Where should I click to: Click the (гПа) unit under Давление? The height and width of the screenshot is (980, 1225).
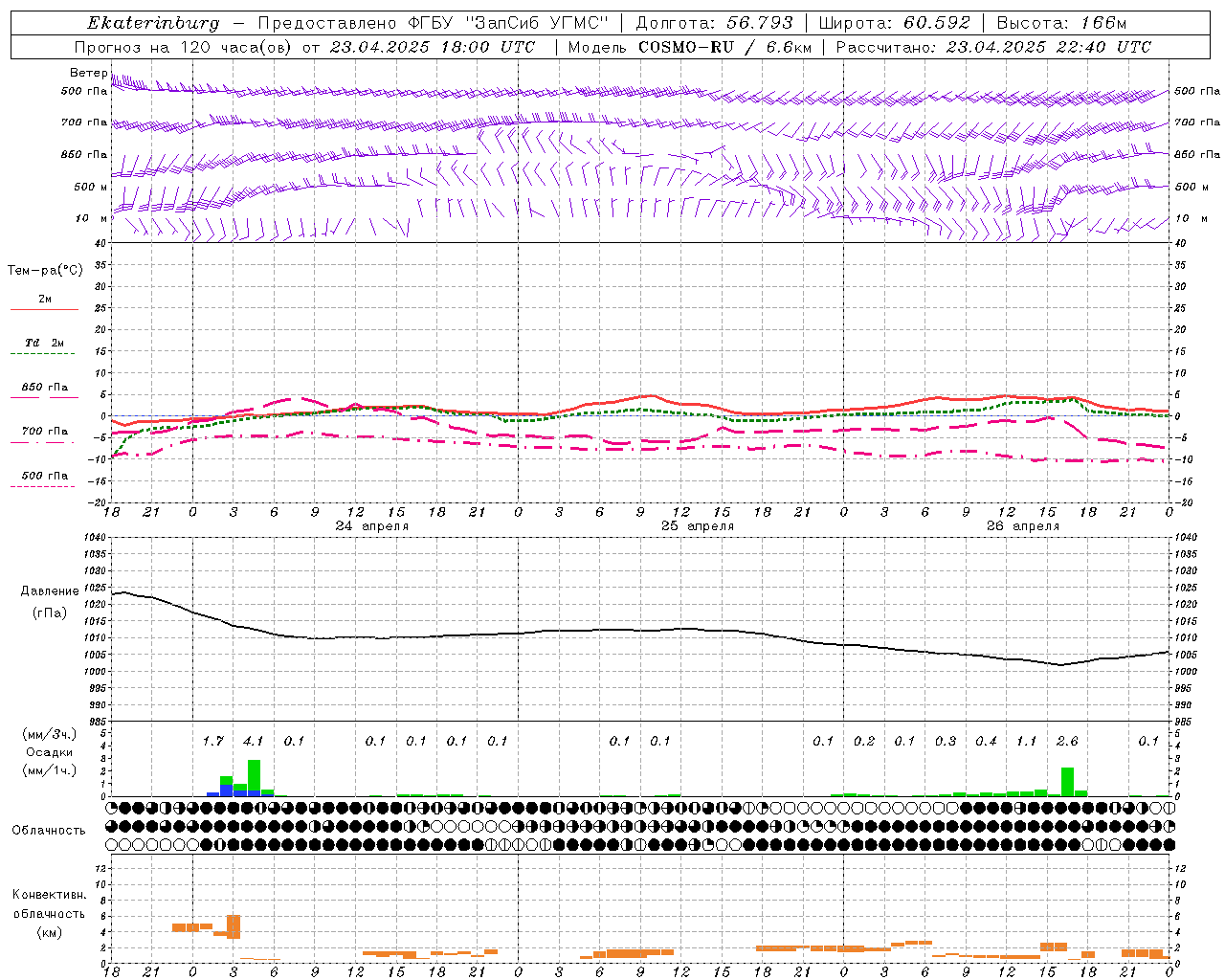50,613
